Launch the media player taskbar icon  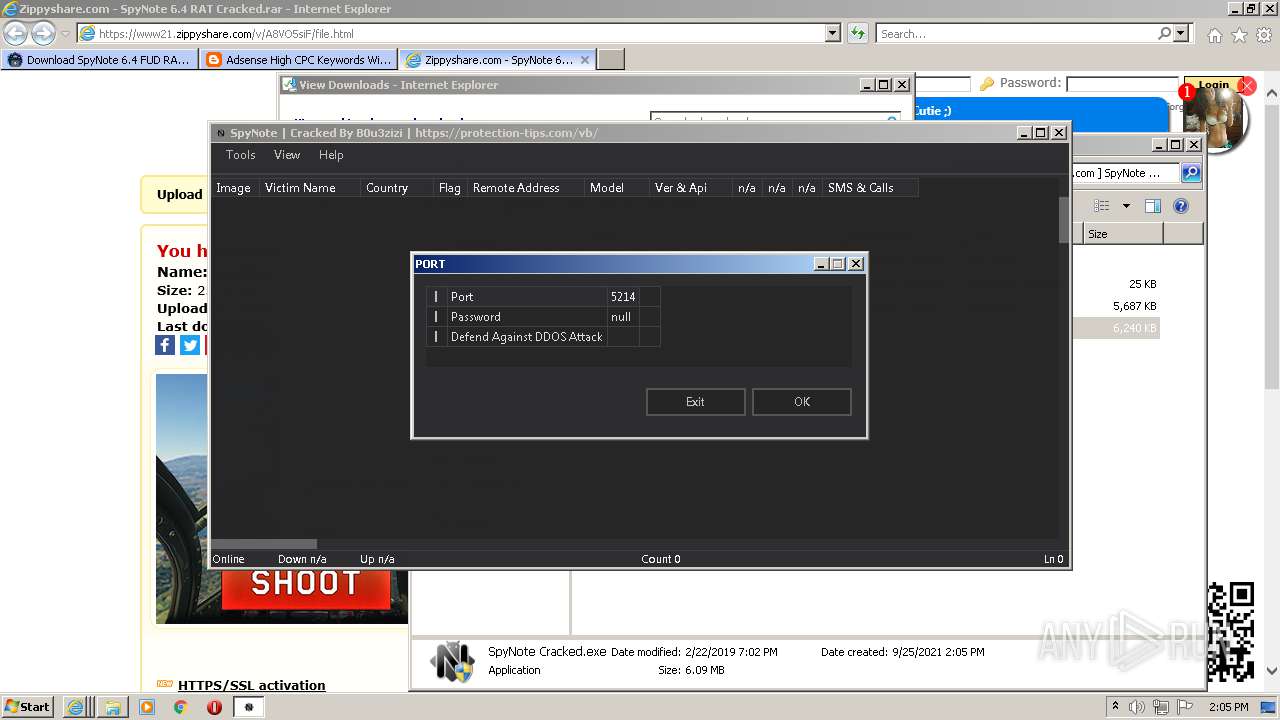[147, 707]
